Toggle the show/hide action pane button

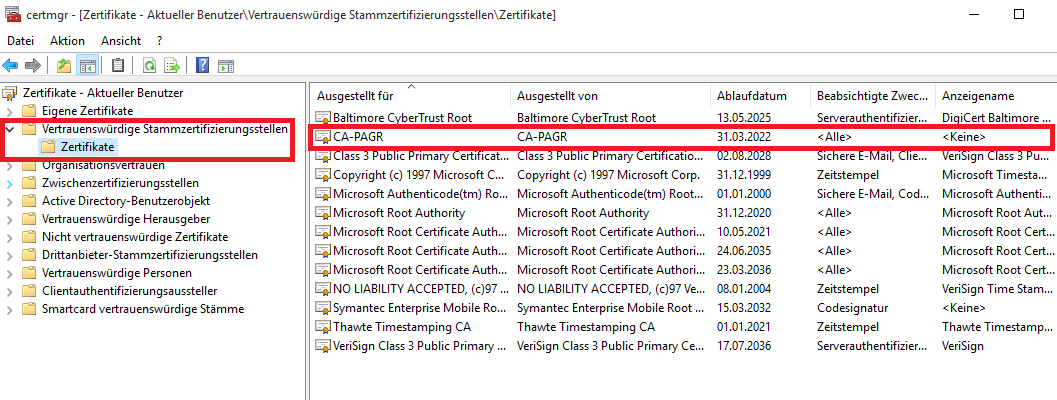click(226, 65)
